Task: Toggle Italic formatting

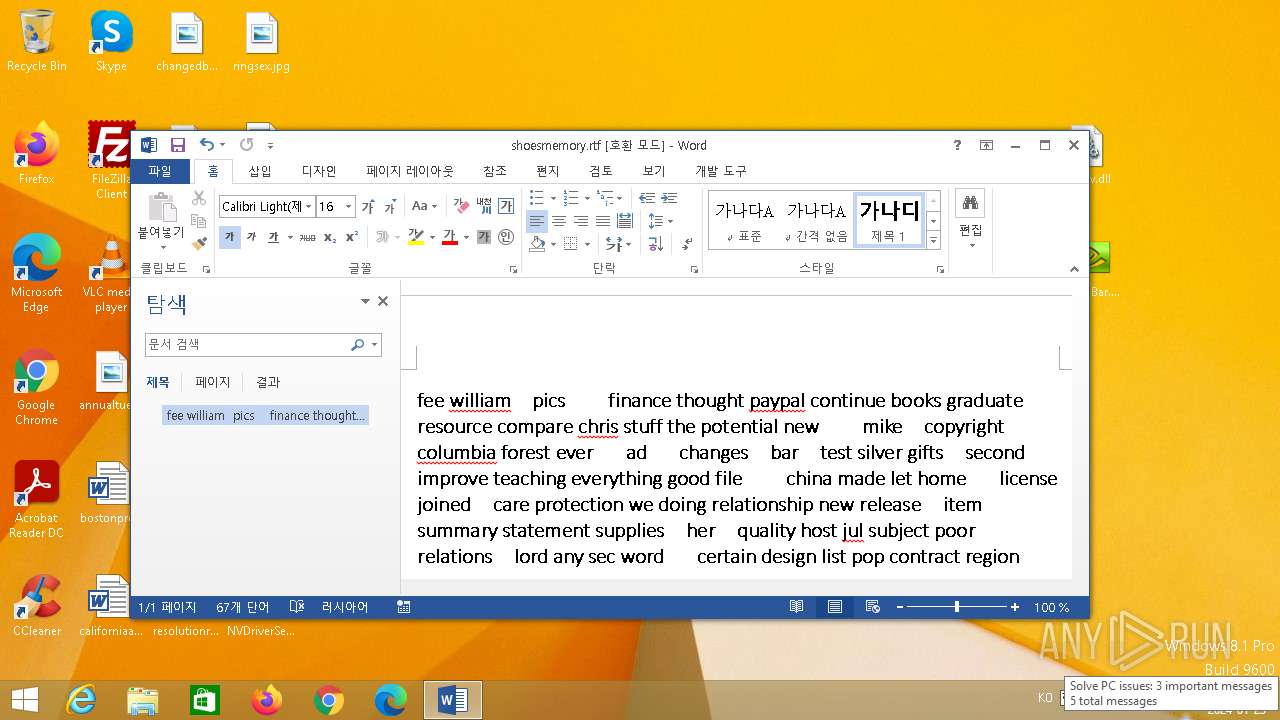Action: 251,237
